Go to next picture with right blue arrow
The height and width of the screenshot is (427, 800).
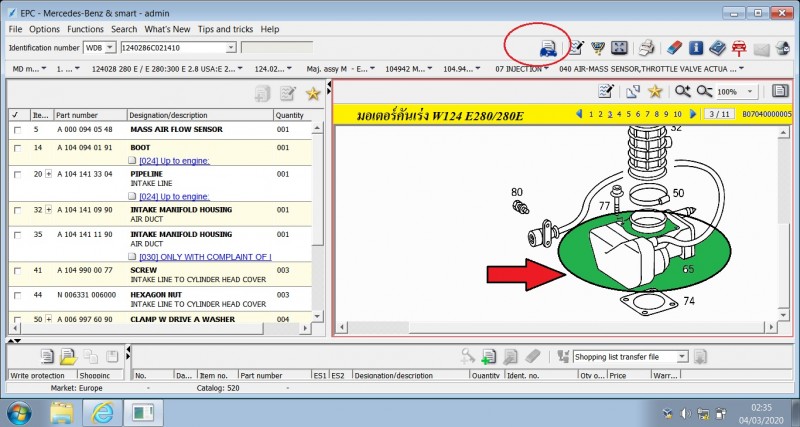point(692,114)
